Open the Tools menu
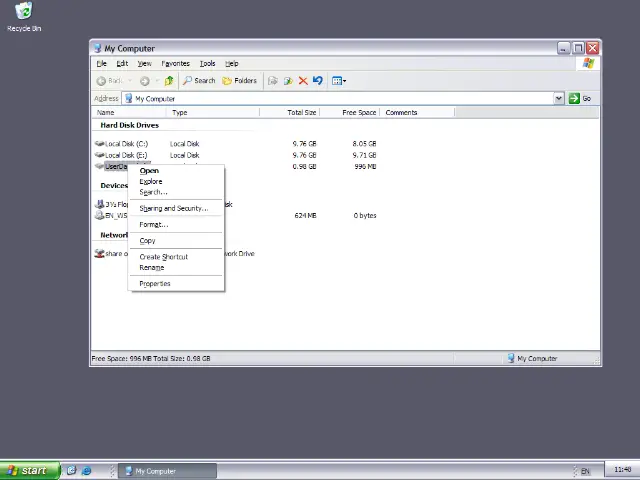Image resolution: width=640 pixels, height=480 pixels. tap(207, 64)
